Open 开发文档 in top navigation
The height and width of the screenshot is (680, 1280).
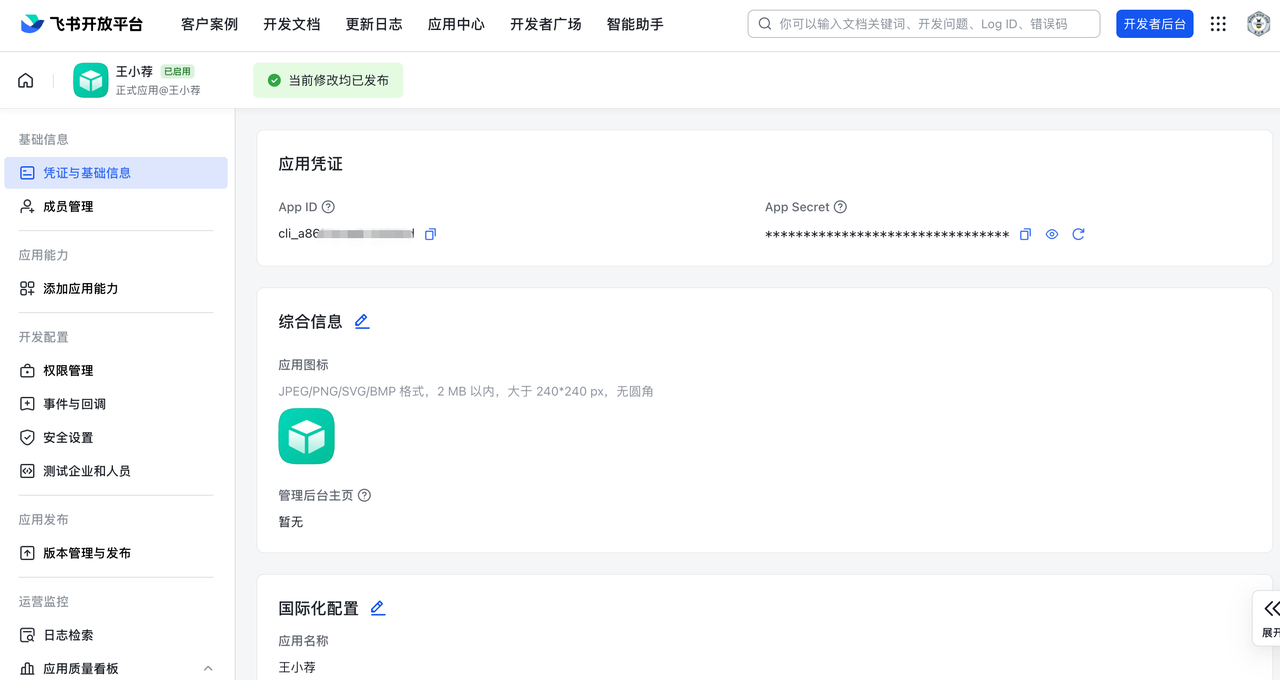point(291,24)
